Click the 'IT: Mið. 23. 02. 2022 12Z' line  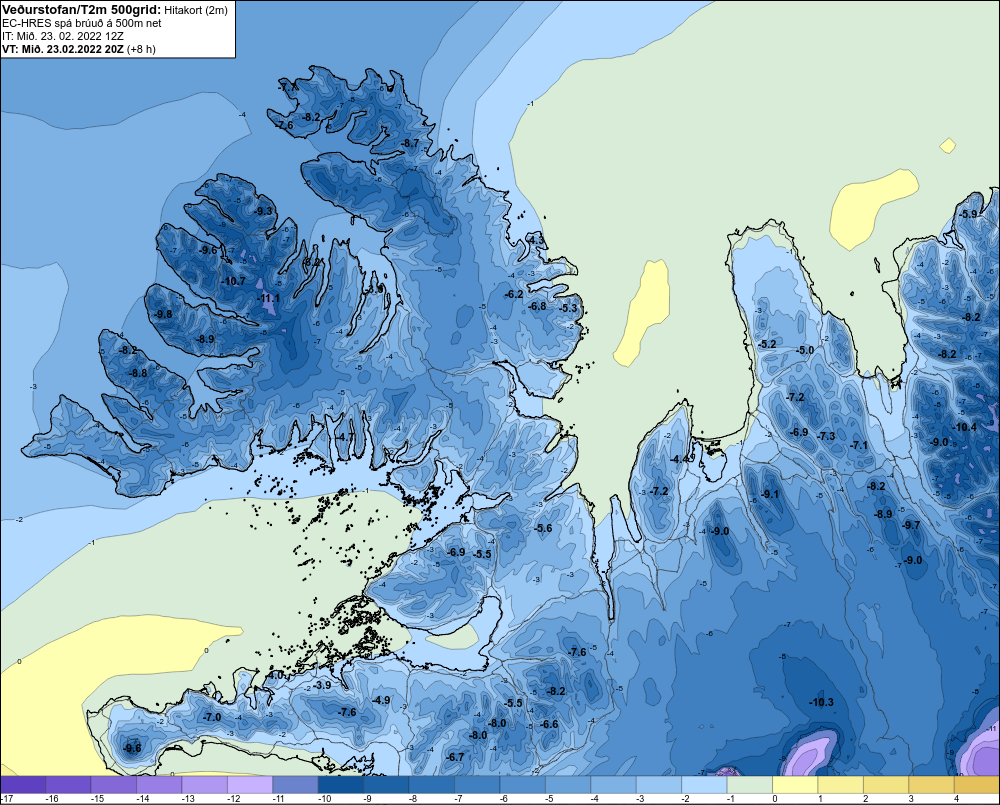(x=63, y=36)
